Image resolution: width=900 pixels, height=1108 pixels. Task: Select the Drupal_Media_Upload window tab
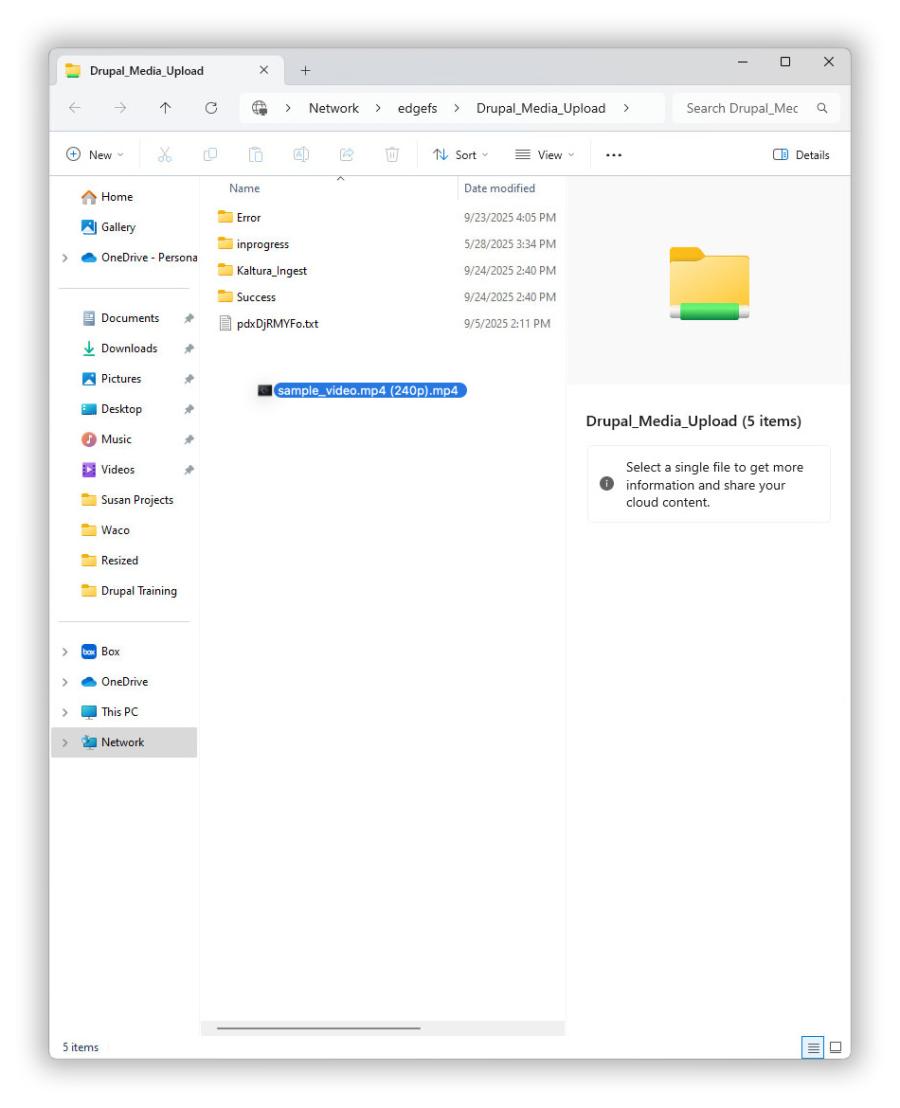(x=170, y=71)
